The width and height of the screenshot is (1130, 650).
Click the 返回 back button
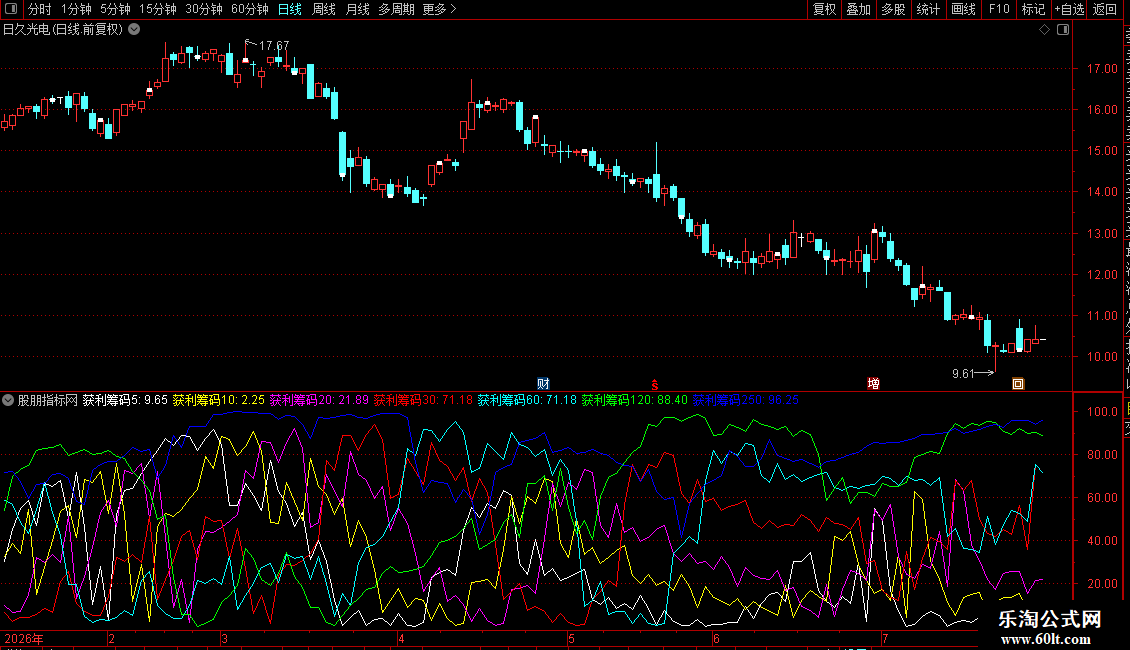(x=1105, y=9)
